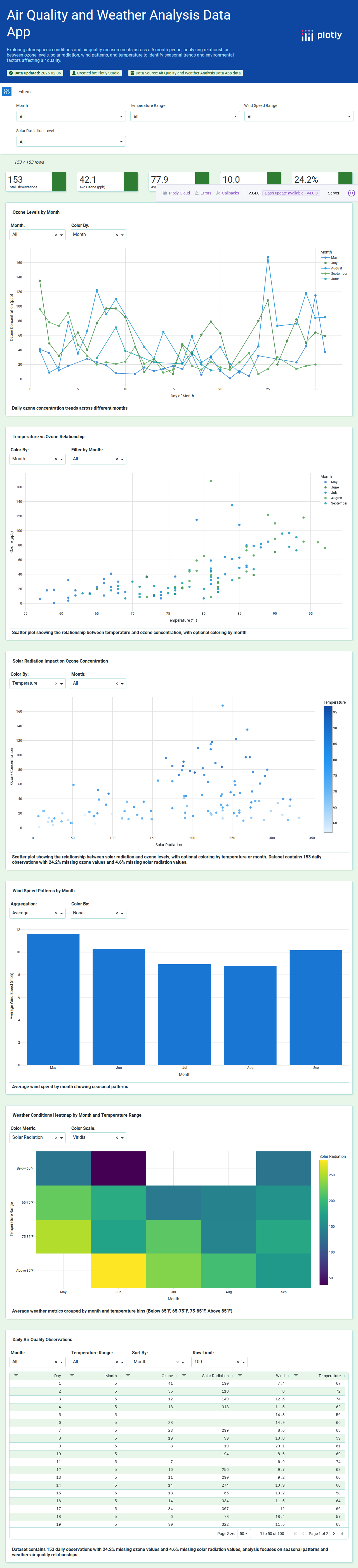358x1568 pixels.
Task: Clear Solar Radiation Color By Temperature value
Action: [56, 684]
